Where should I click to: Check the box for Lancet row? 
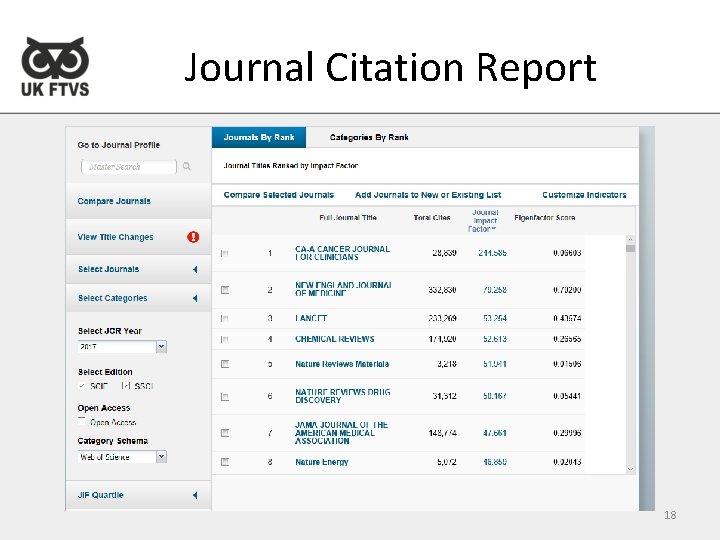[225, 318]
